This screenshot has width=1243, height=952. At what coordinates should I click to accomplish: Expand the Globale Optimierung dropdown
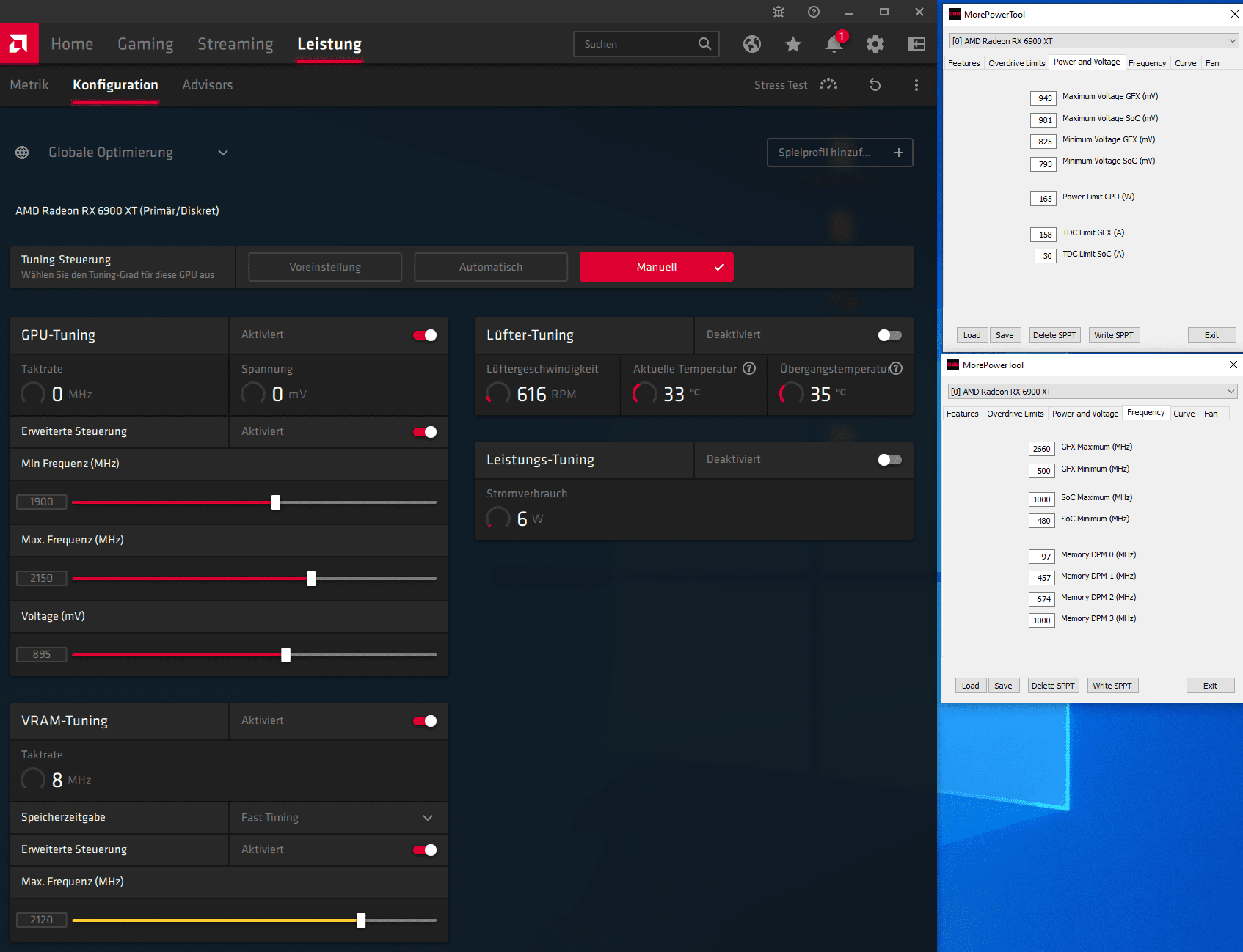coord(223,153)
